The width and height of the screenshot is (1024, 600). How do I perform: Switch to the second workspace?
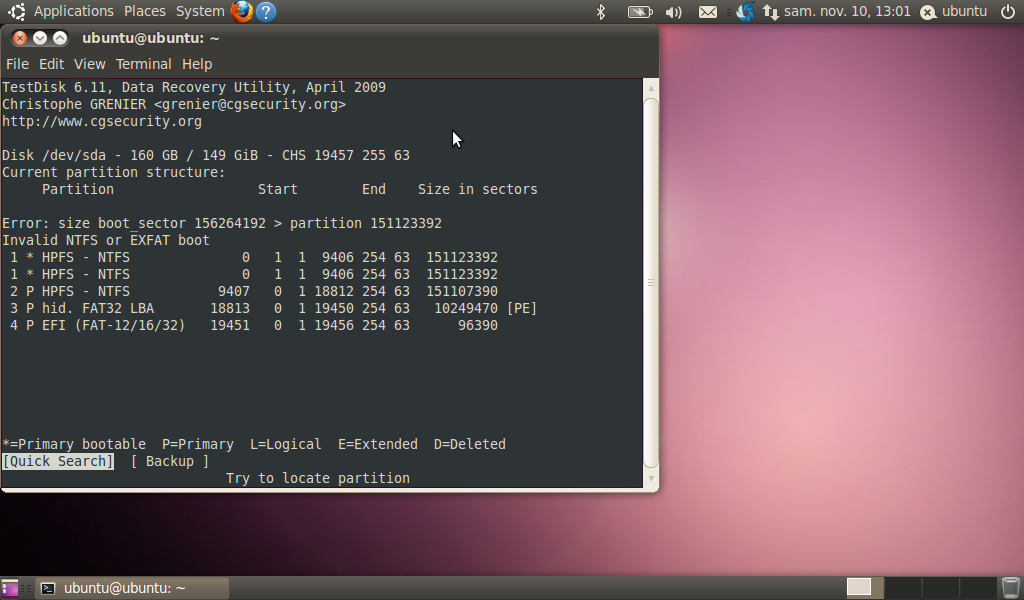pos(903,588)
